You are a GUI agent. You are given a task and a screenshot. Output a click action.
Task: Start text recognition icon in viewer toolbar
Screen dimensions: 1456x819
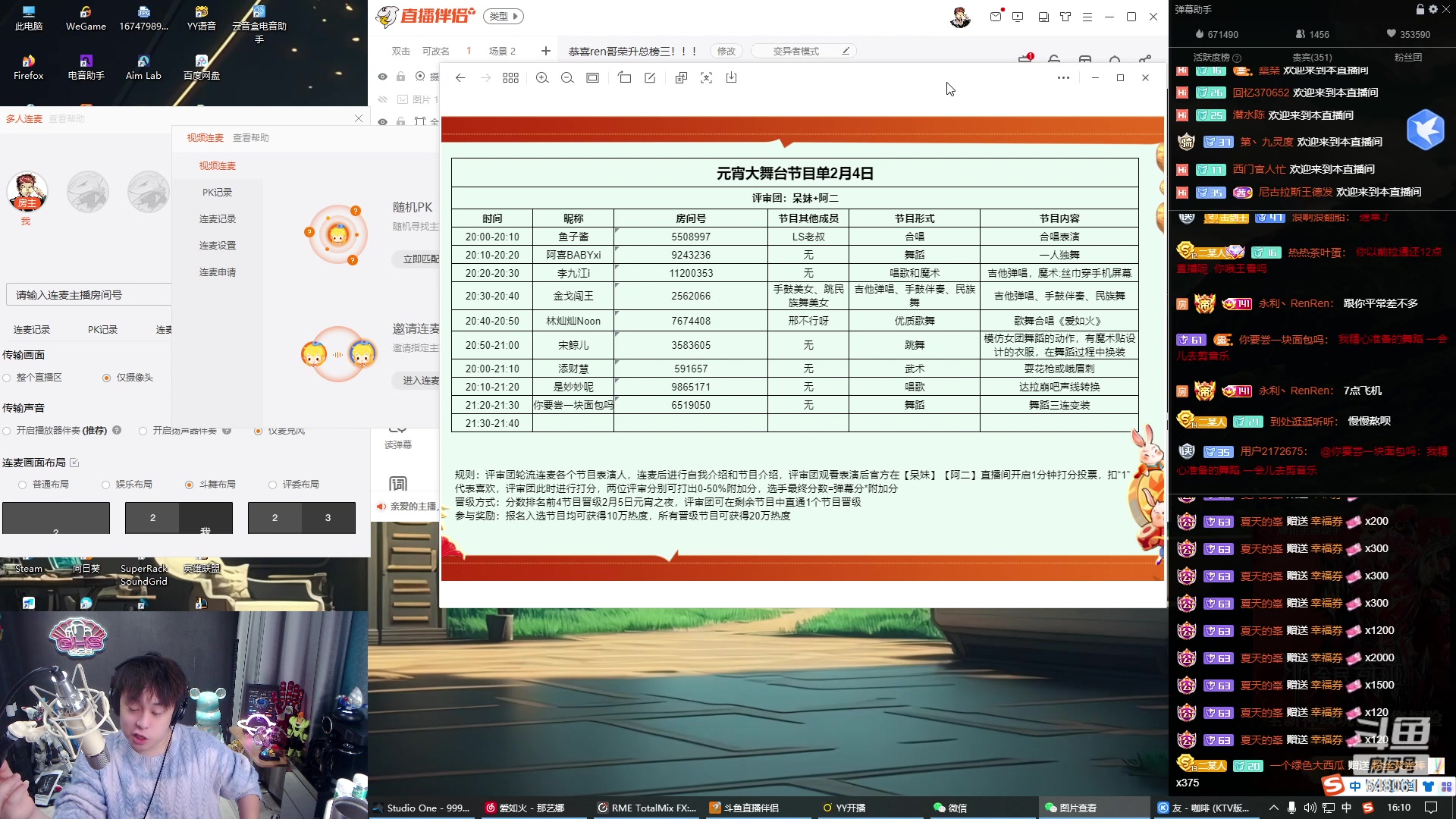pyautogui.click(x=706, y=78)
